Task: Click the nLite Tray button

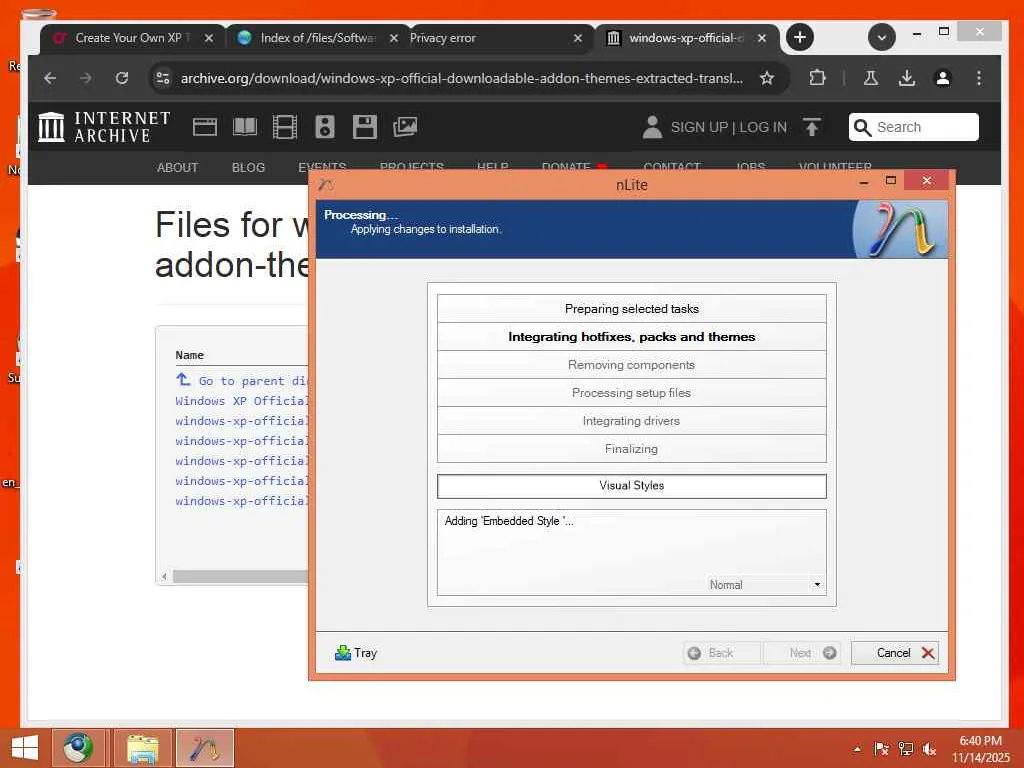Action: point(356,653)
